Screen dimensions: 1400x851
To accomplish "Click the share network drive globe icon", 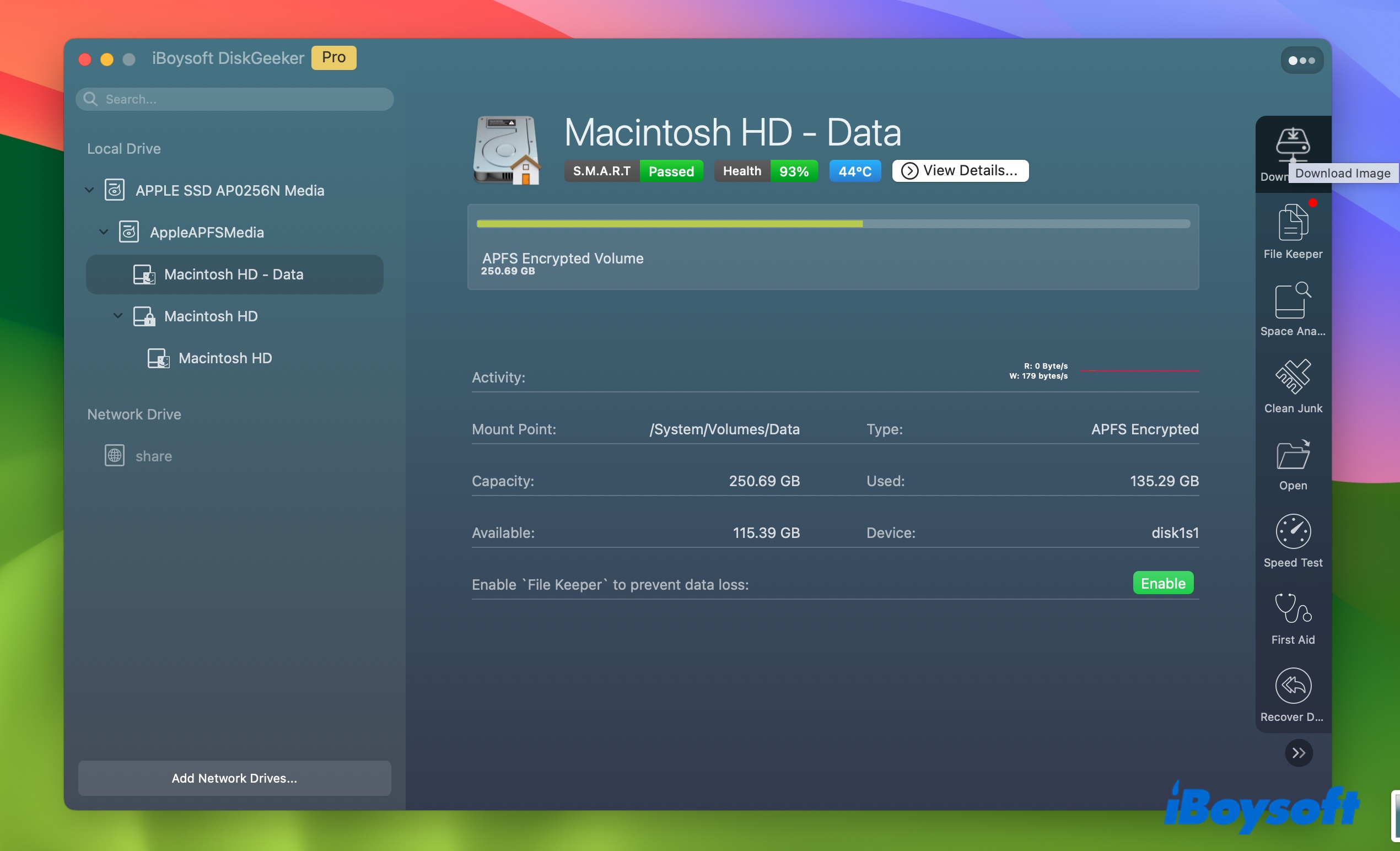I will [x=114, y=456].
